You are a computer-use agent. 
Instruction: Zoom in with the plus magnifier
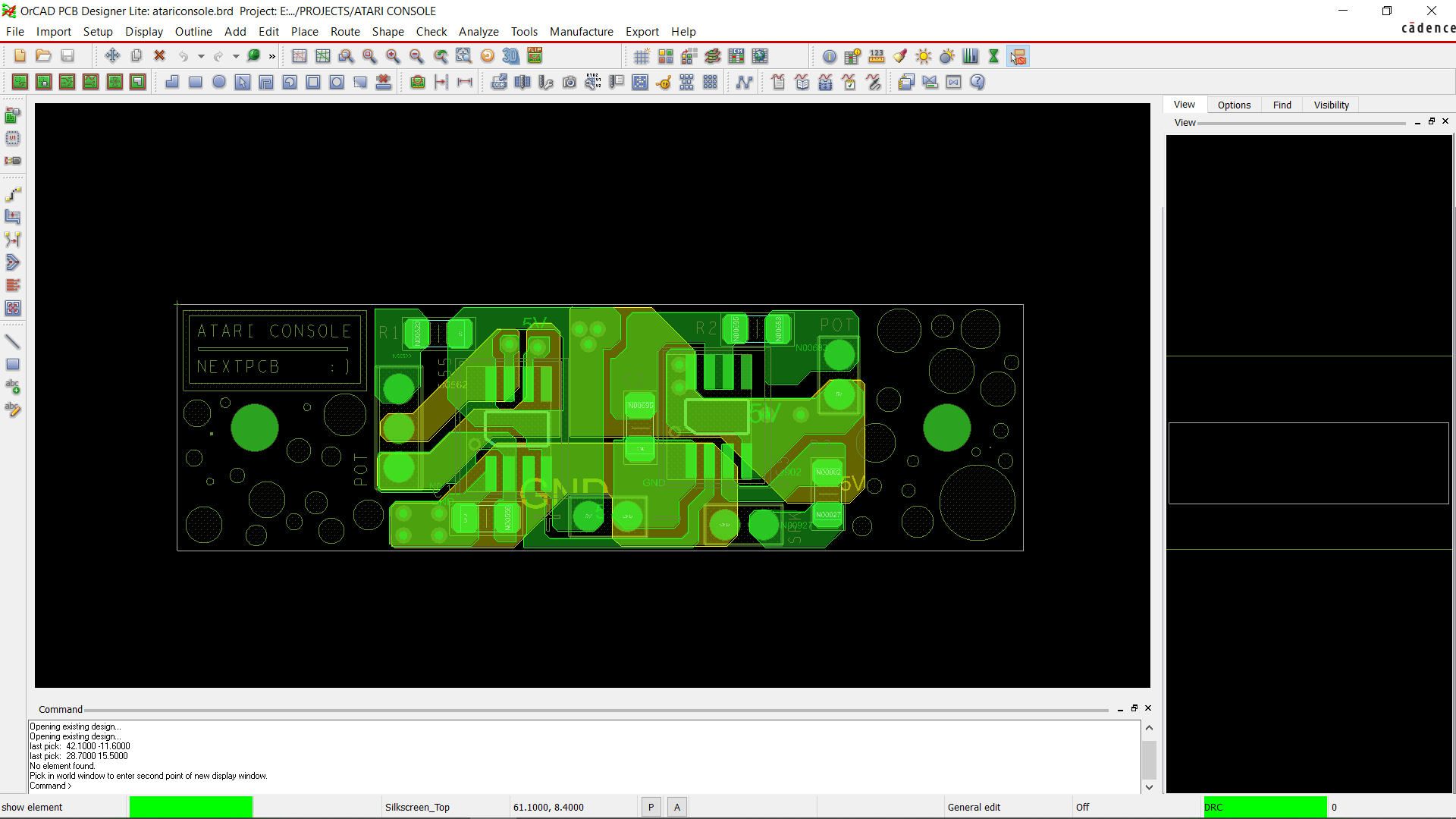point(393,56)
